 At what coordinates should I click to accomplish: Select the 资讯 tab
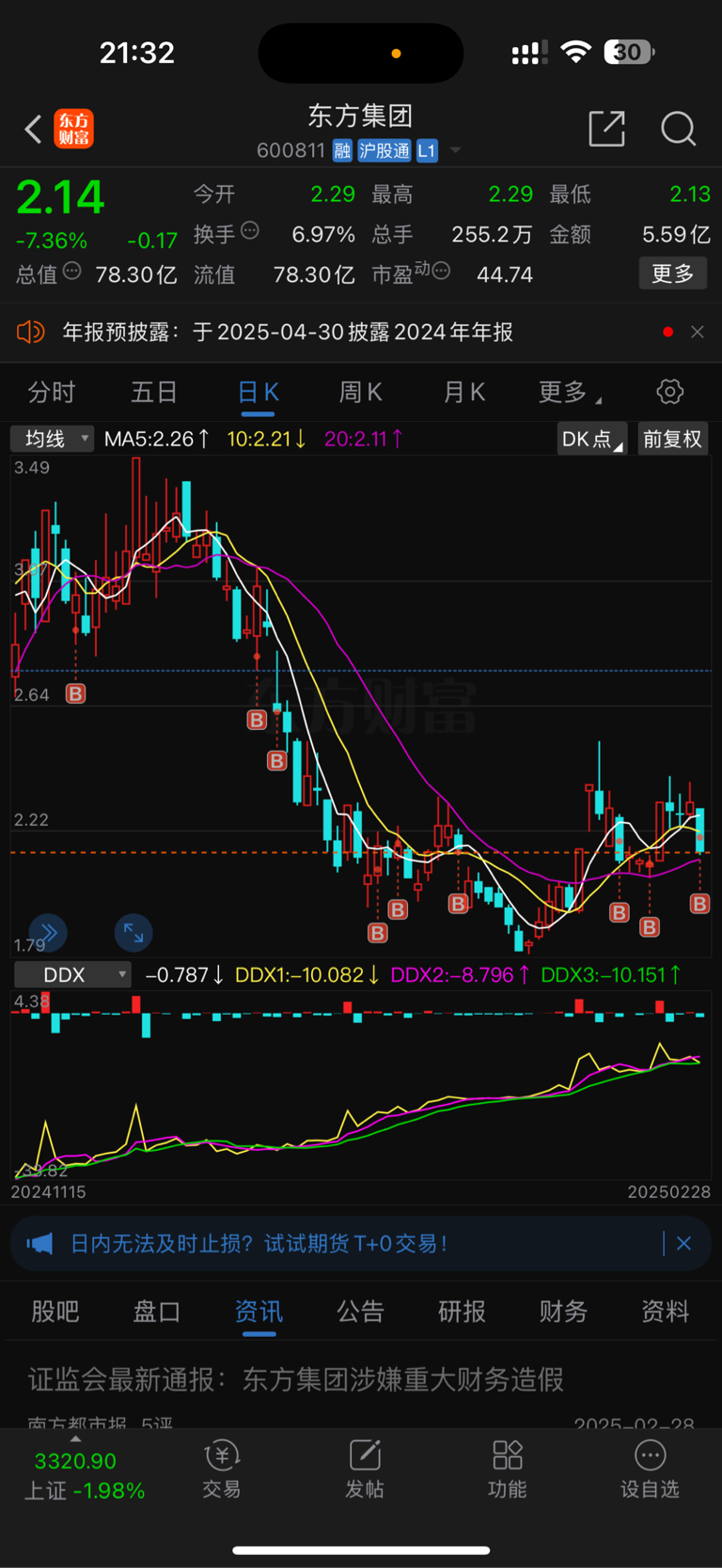[x=259, y=1312]
